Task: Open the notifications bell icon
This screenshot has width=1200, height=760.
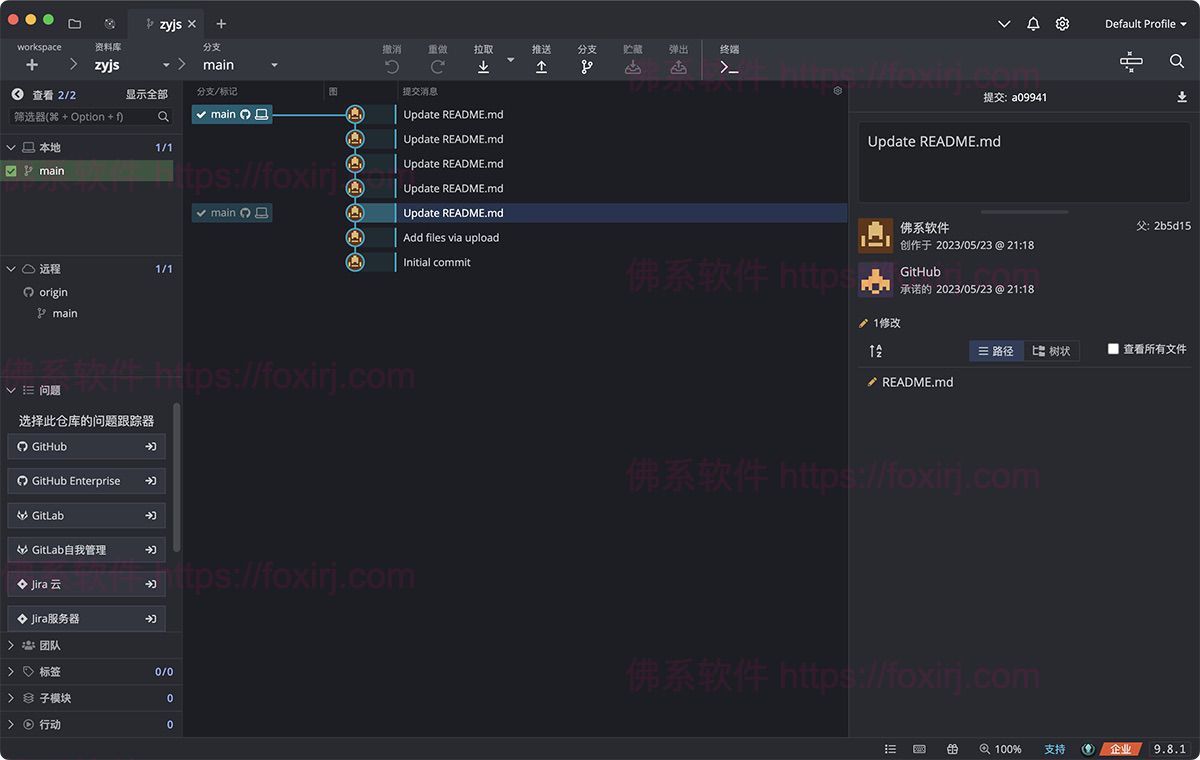Action: point(1033,24)
